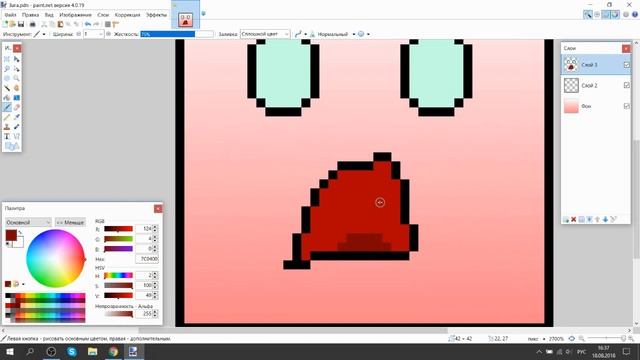Open the Файл menu
This screenshot has width=640, height=360.
click(11, 15)
